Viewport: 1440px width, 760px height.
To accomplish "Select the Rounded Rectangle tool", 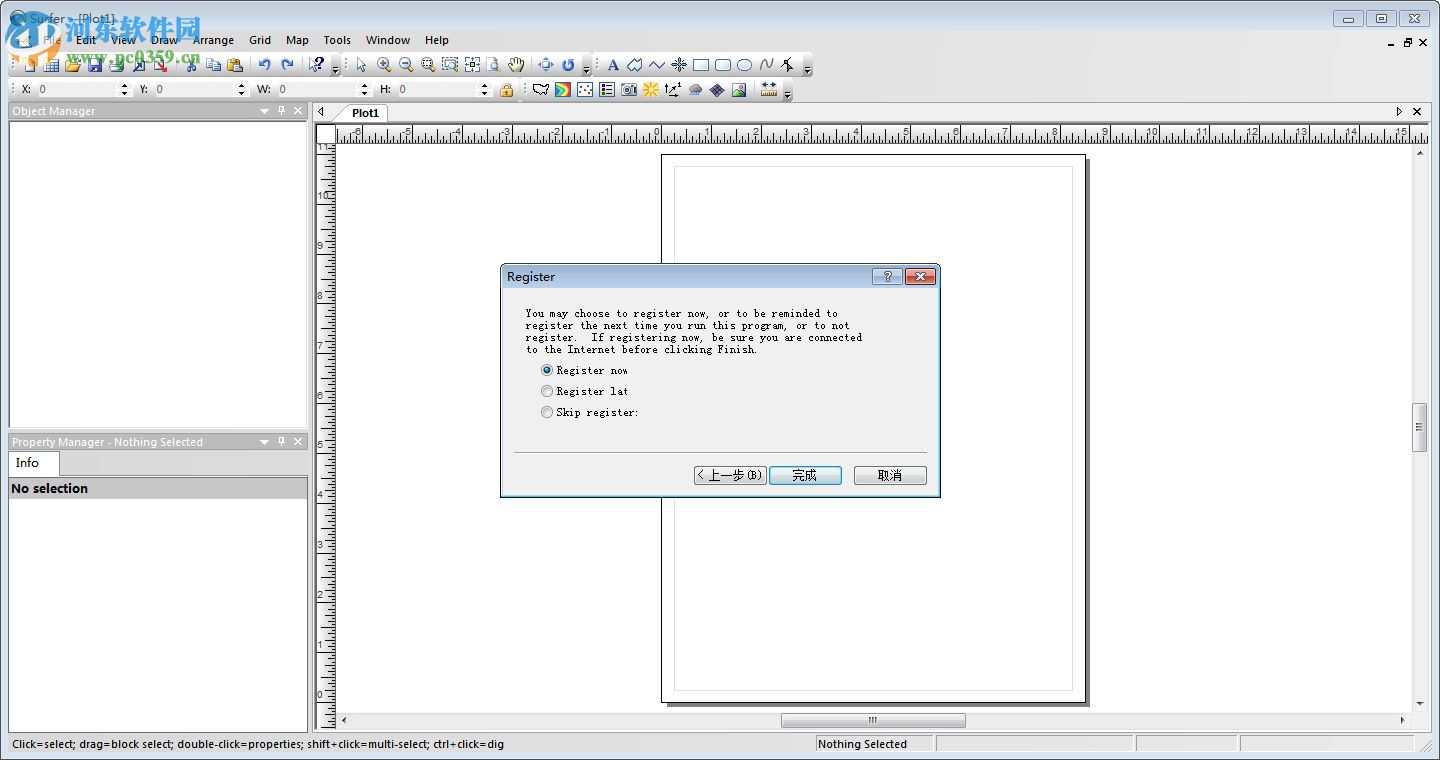I will [723, 65].
